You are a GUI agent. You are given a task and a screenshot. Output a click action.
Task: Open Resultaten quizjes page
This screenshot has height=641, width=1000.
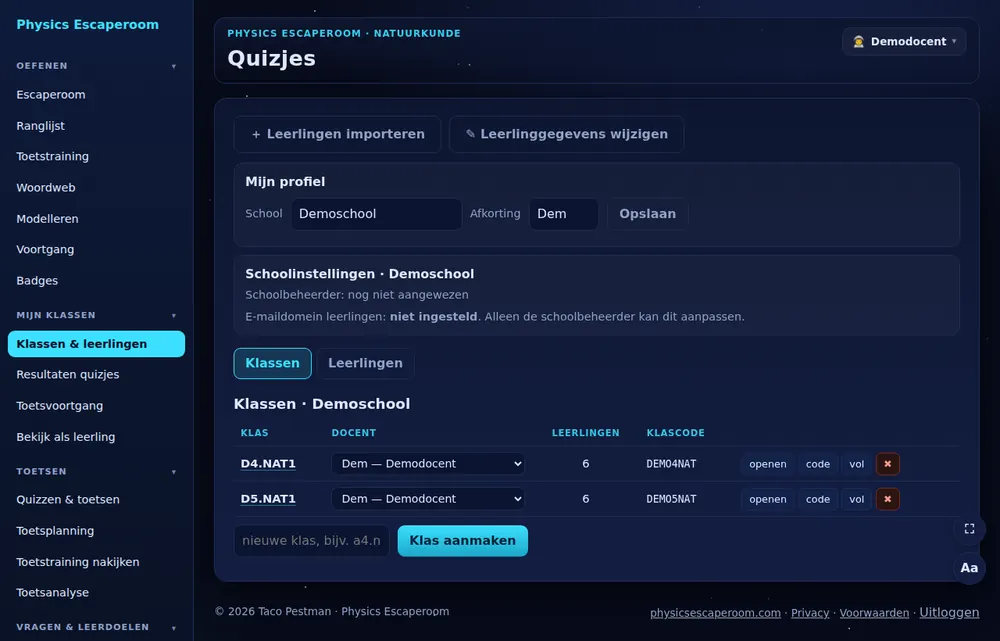pyautogui.click(x=96, y=374)
